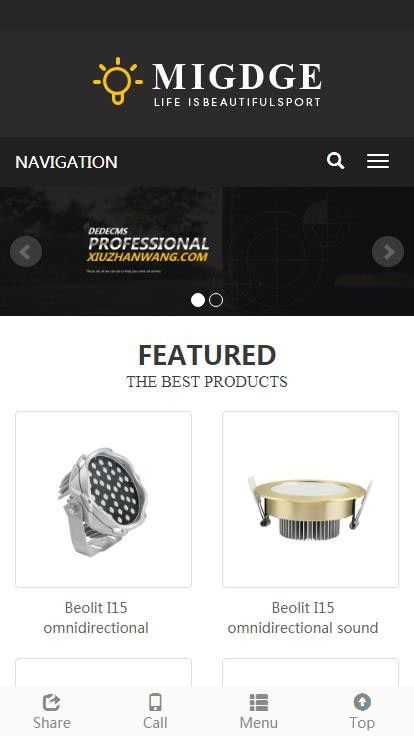The width and height of the screenshot is (414, 736).
Task: Select the first carousel dot indicator
Action: coord(198,300)
